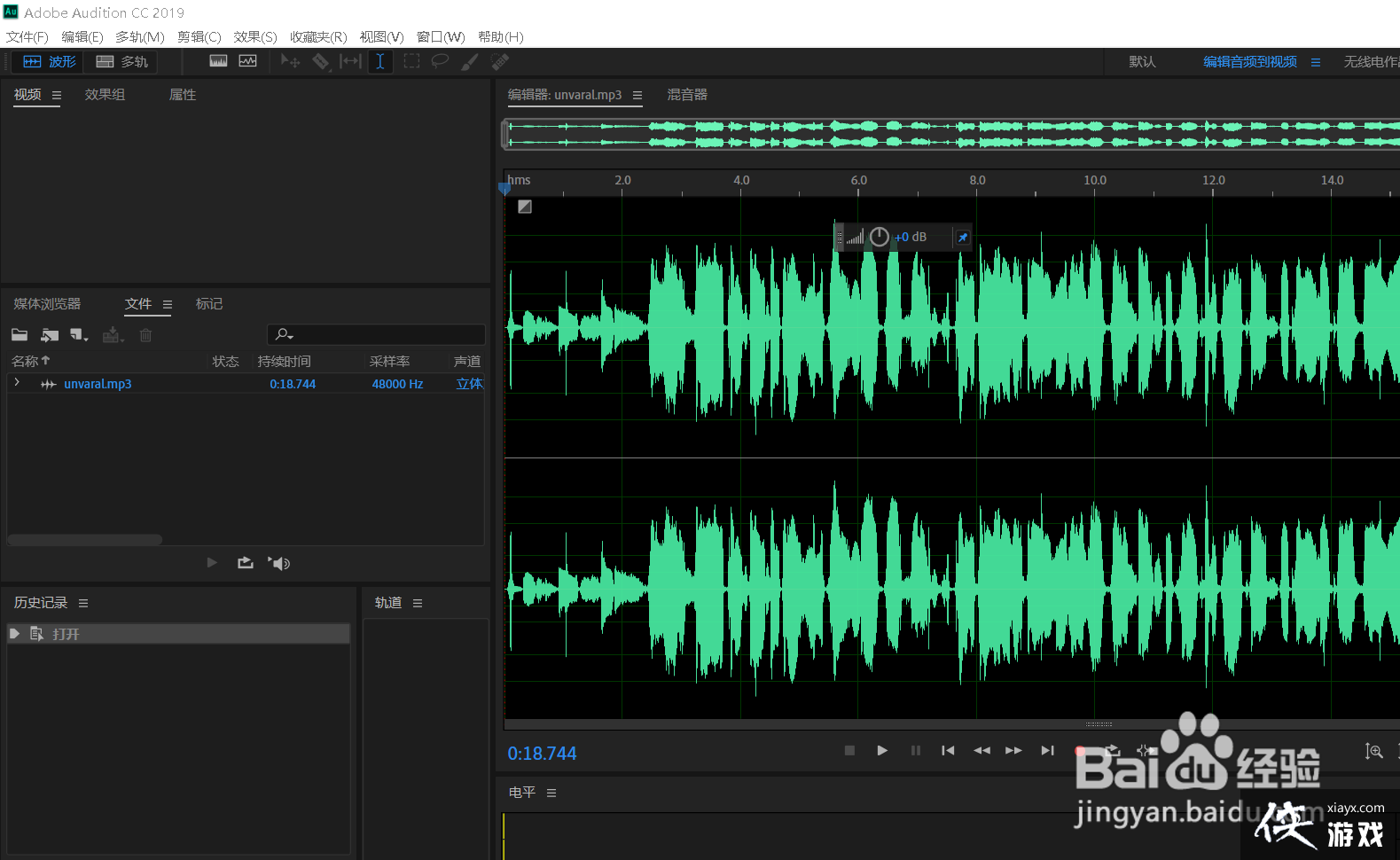Screen dimensions: 1400x860
Task: Open the 文件(F) menu
Action: point(27,36)
